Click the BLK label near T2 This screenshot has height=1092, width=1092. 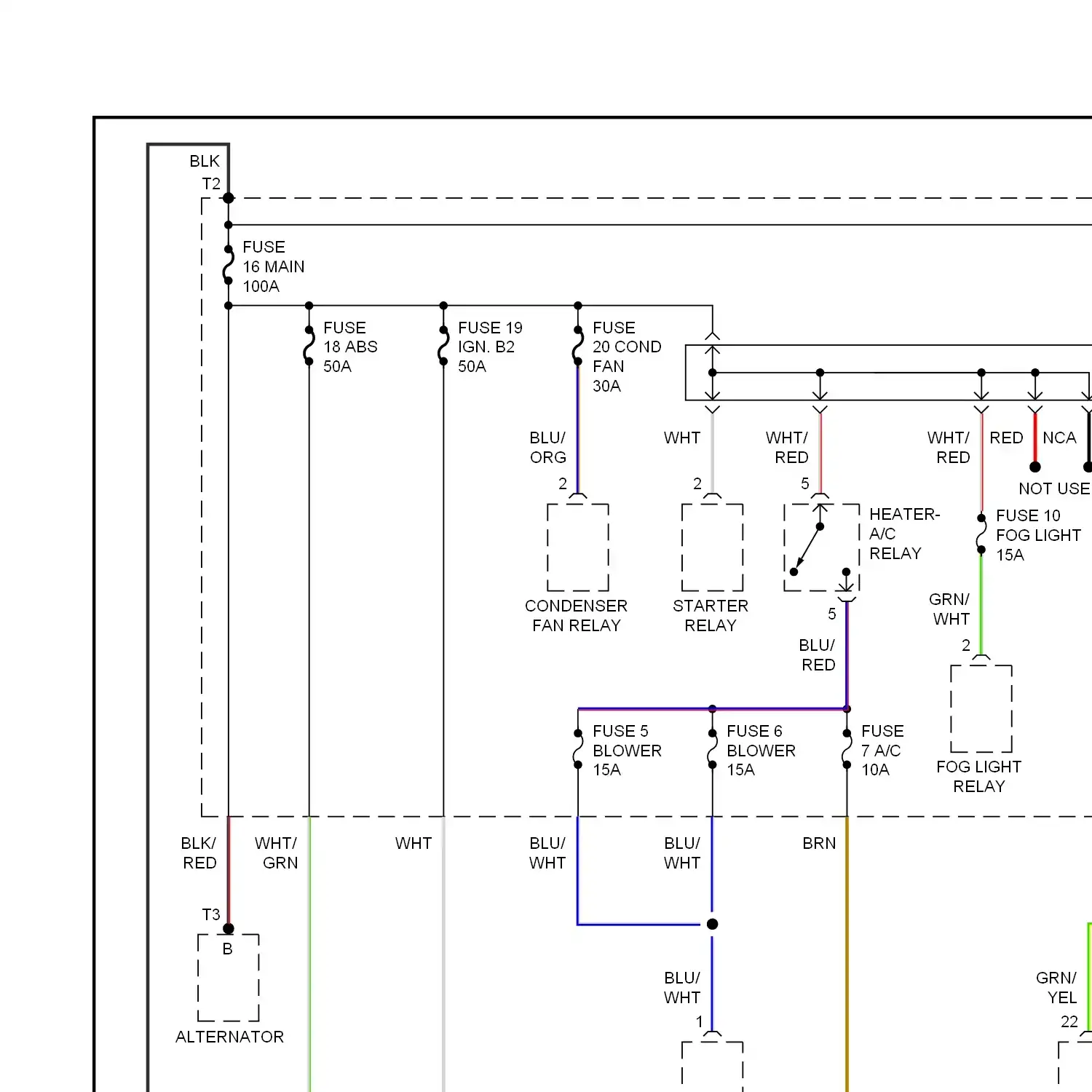point(205,161)
